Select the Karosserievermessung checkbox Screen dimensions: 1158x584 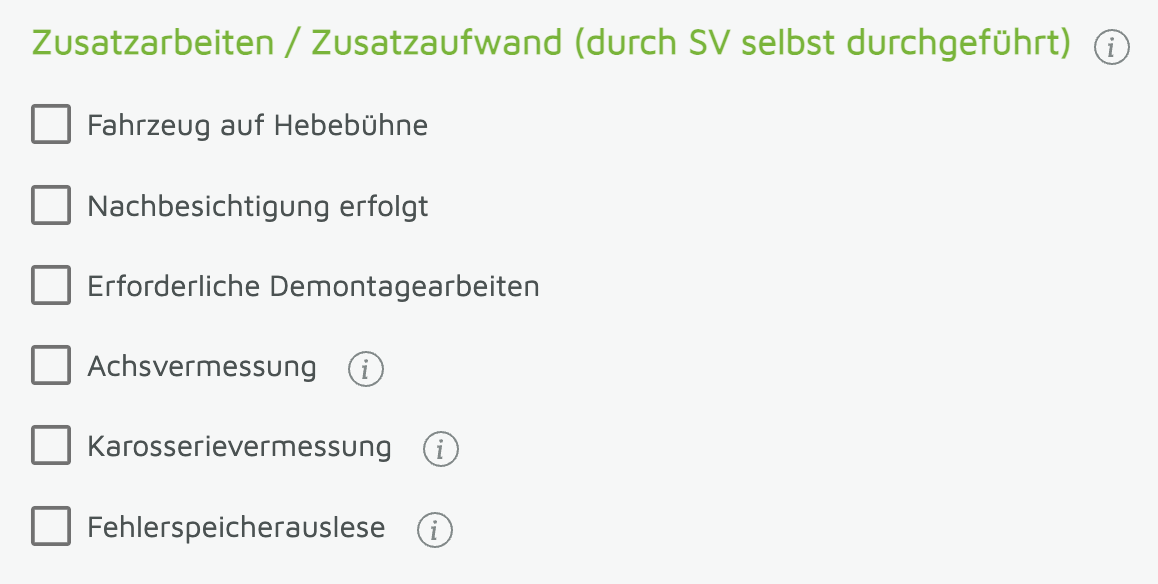51,446
